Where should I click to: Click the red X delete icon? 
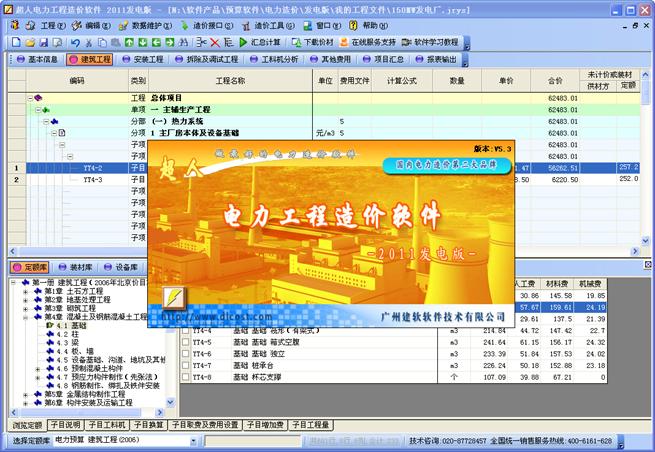[215, 42]
